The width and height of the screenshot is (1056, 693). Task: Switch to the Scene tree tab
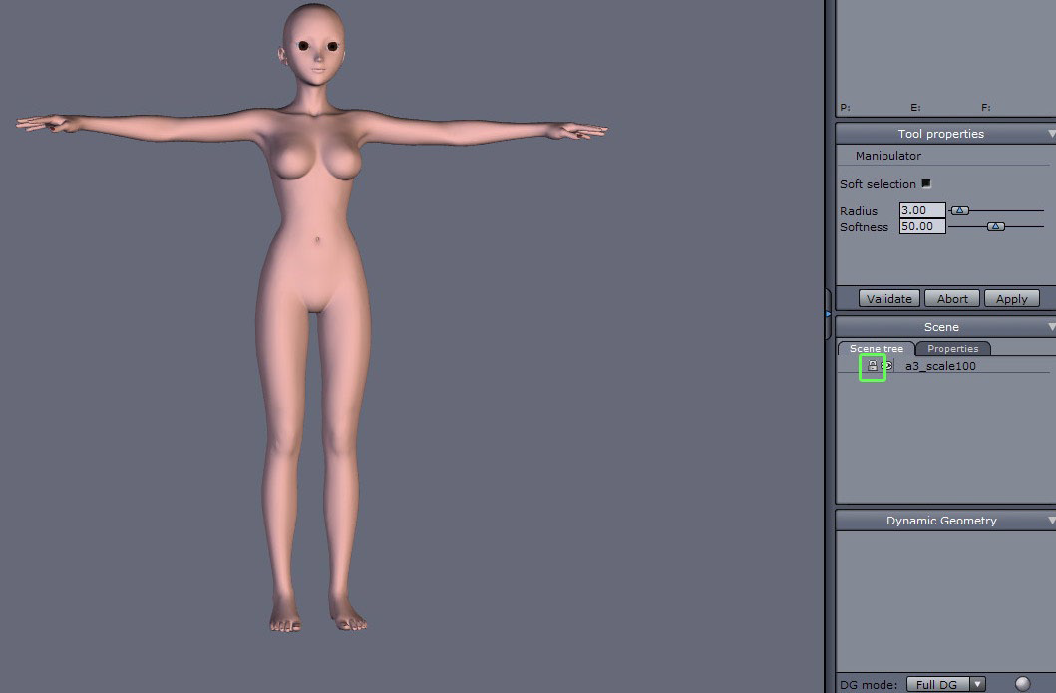(x=876, y=349)
